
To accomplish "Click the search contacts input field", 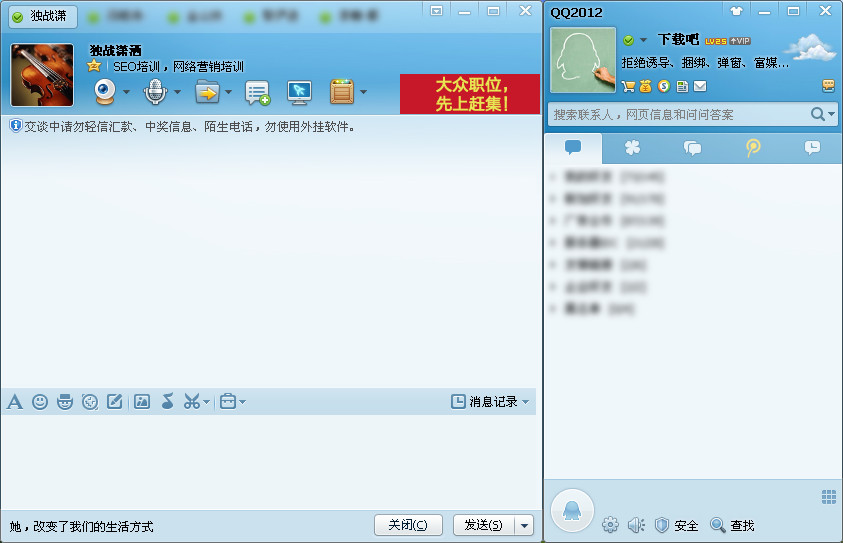I will pos(680,115).
